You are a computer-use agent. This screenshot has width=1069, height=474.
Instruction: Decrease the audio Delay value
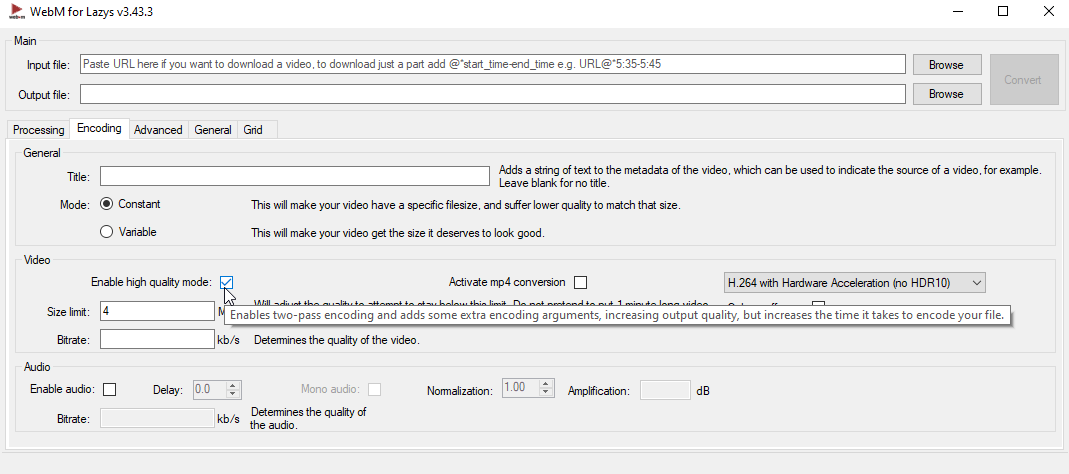click(x=233, y=394)
